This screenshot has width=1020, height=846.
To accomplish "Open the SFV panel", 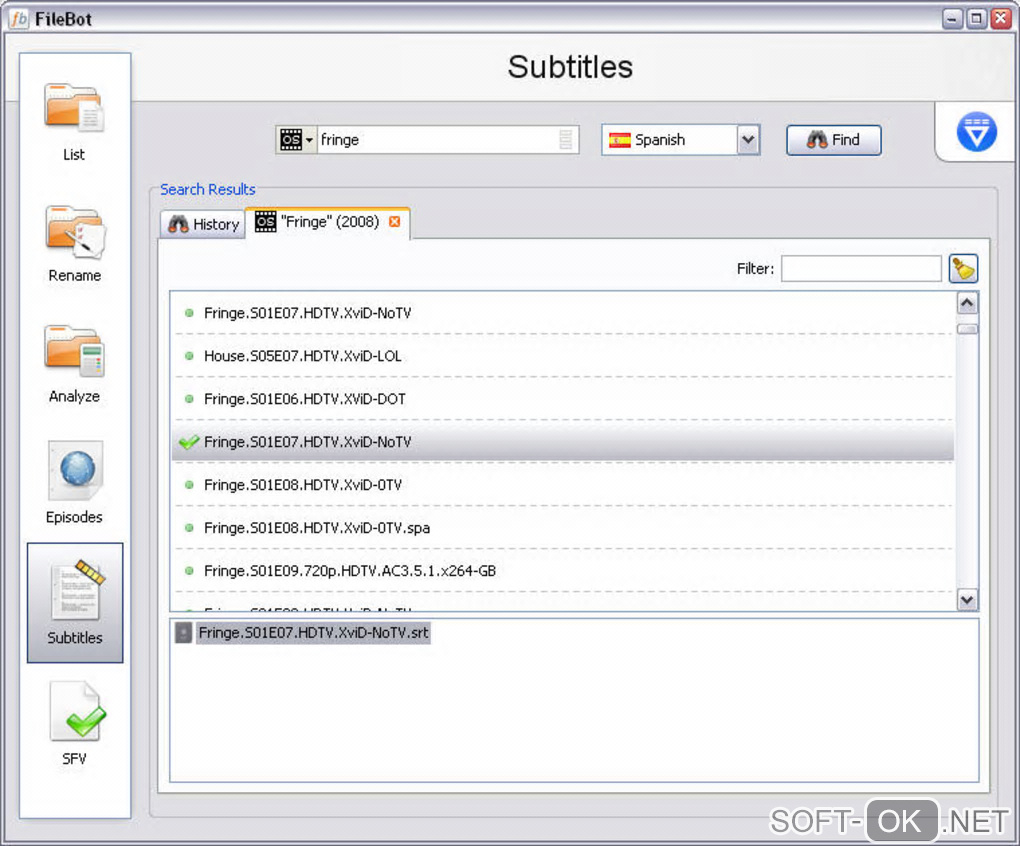I will tap(74, 724).
